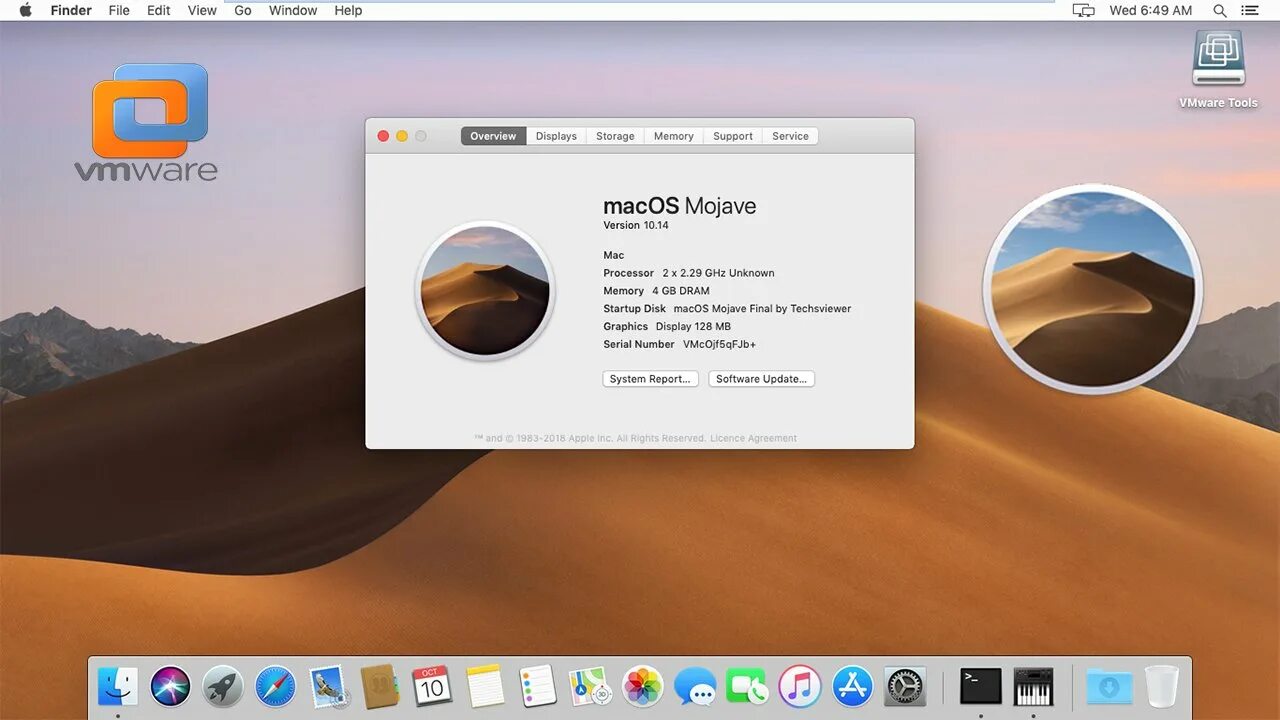
Task: Switch to the Service tab
Action: pos(790,136)
